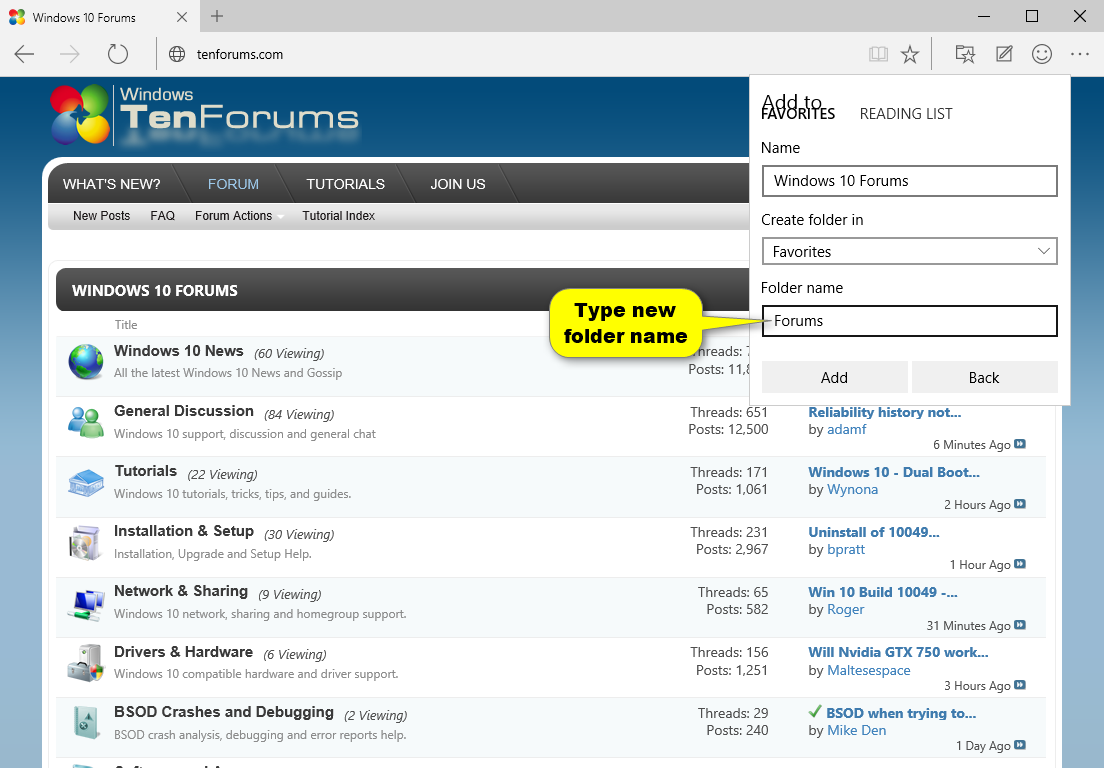The width and height of the screenshot is (1104, 768).
Task: Open the Windows 10 News forum link
Action: tap(178, 351)
